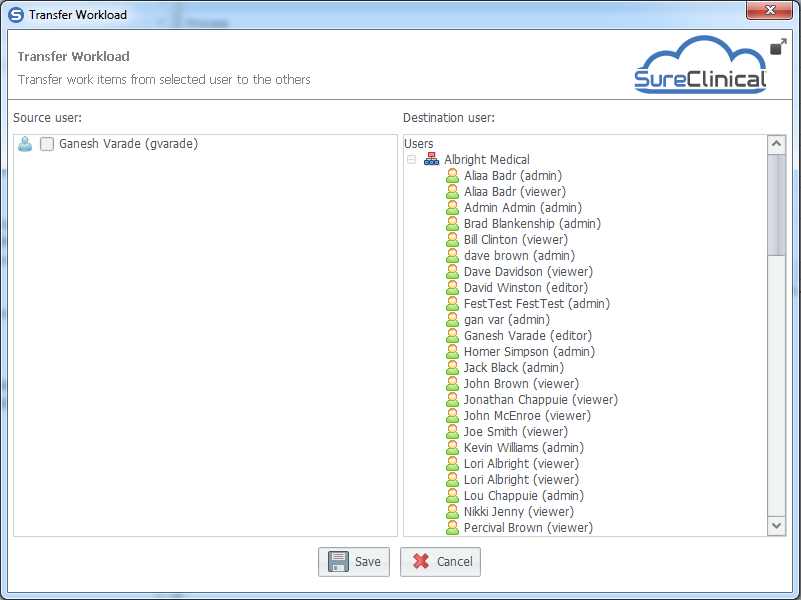Click the SureClinical app icon in title bar
Viewport: 801px width, 600px height.
click(x=16, y=14)
